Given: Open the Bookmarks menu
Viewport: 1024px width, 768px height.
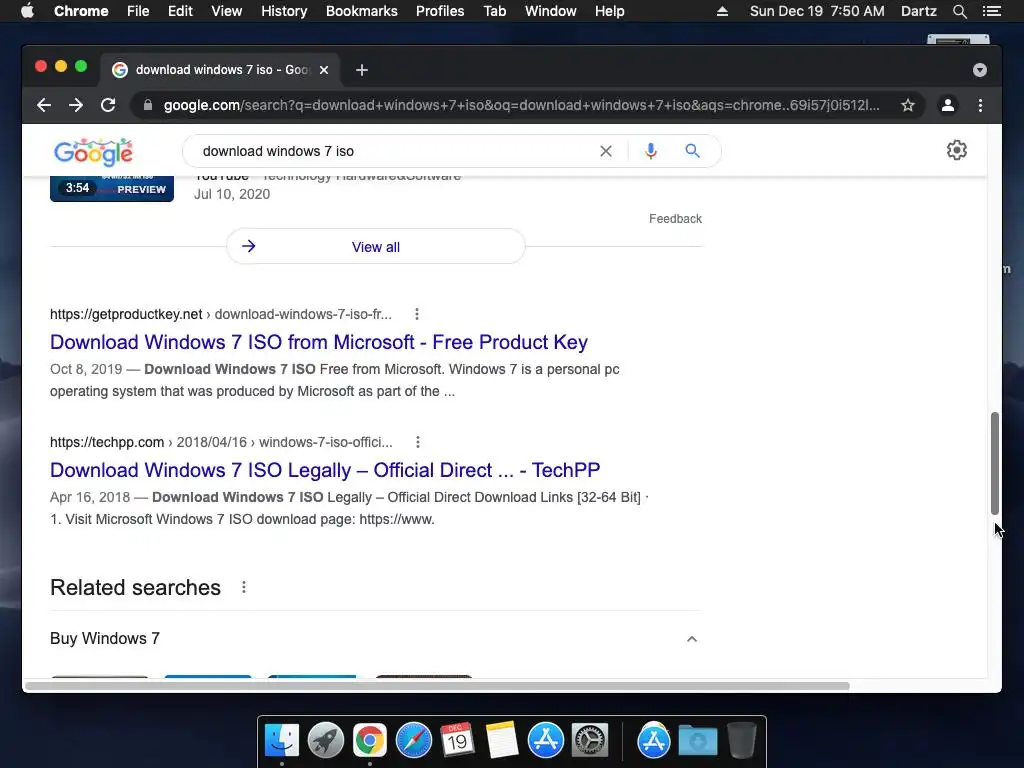Looking at the screenshot, I should pos(362,11).
